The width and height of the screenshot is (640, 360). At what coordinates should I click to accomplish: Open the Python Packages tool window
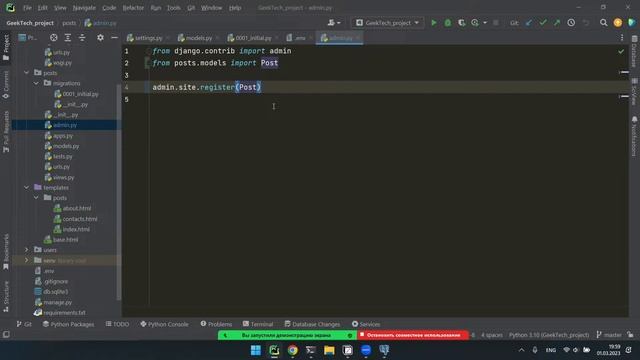[x=68, y=324]
